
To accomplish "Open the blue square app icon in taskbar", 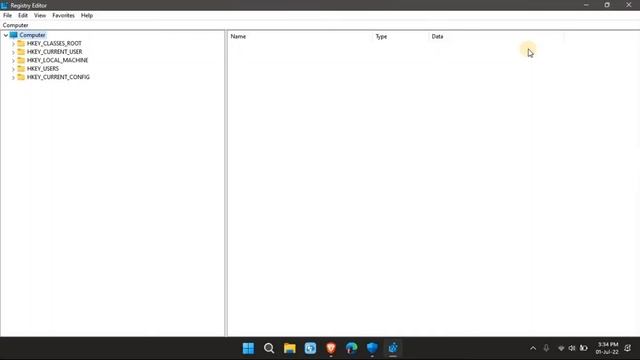I will (x=310, y=348).
